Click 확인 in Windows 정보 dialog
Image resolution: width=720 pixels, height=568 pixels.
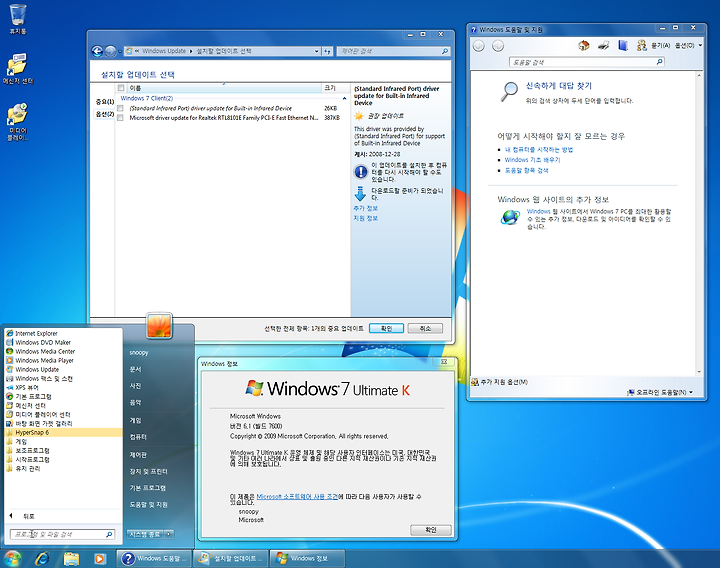431,530
